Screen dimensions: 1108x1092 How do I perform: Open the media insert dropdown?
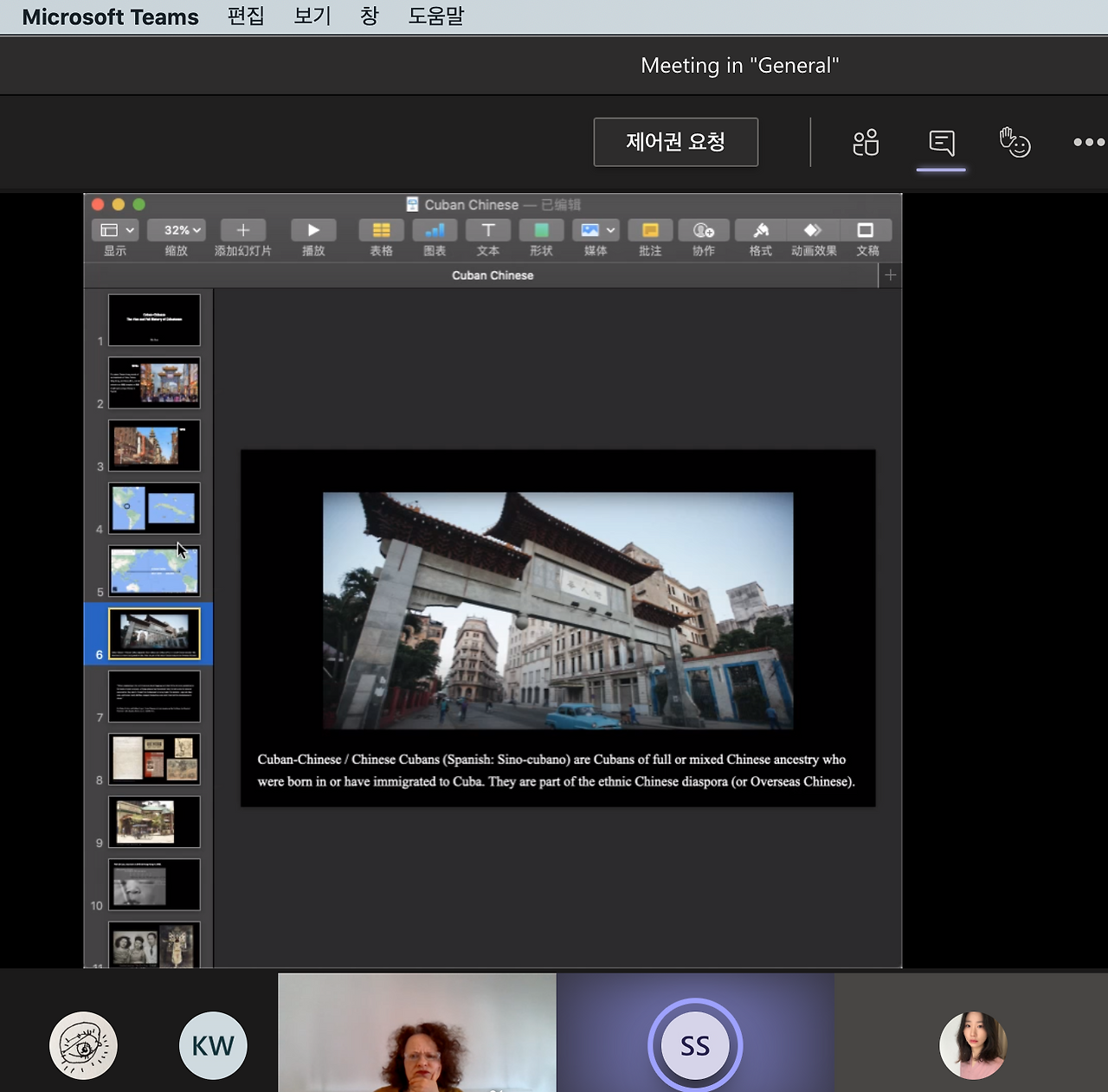point(596,230)
